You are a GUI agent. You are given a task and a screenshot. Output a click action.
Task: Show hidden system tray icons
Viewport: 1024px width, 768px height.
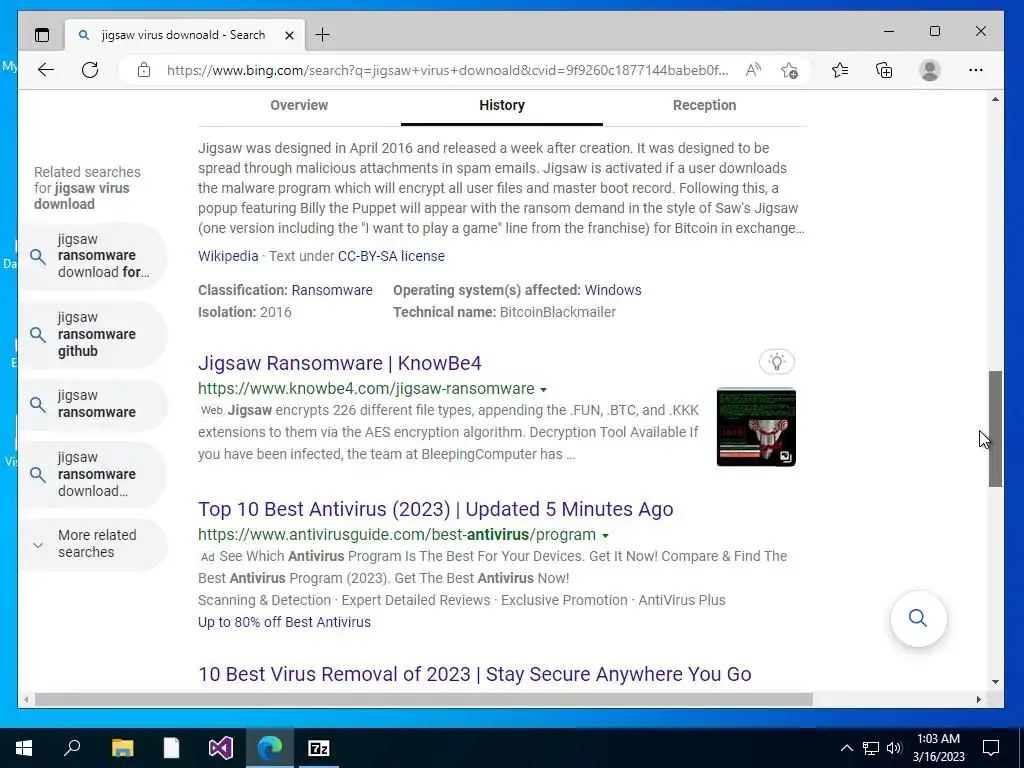point(846,748)
